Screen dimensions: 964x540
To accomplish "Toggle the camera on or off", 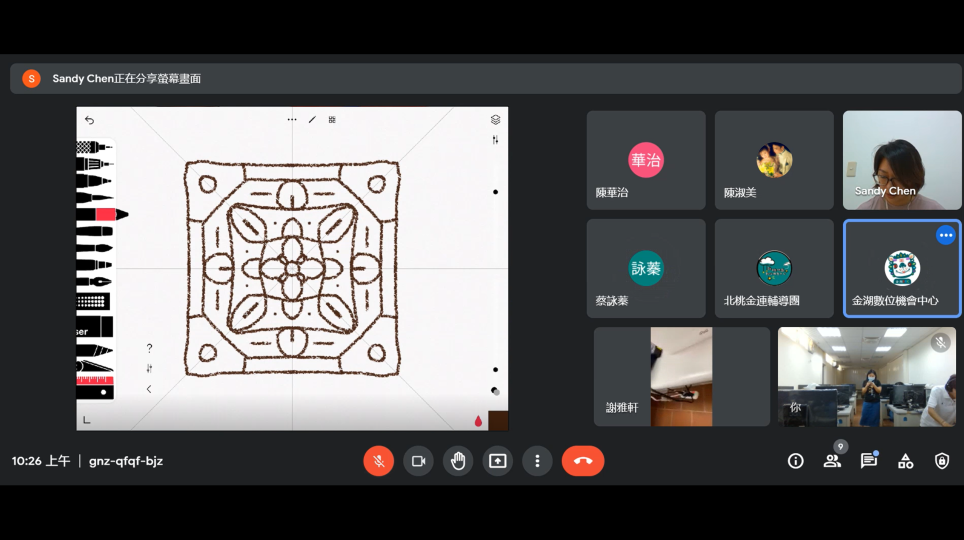I will point(418,461).
